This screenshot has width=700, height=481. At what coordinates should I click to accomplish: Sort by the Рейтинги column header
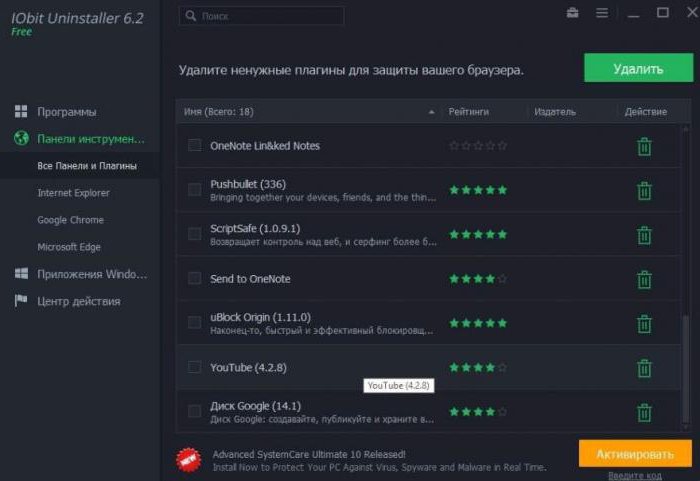coord(468,112)
